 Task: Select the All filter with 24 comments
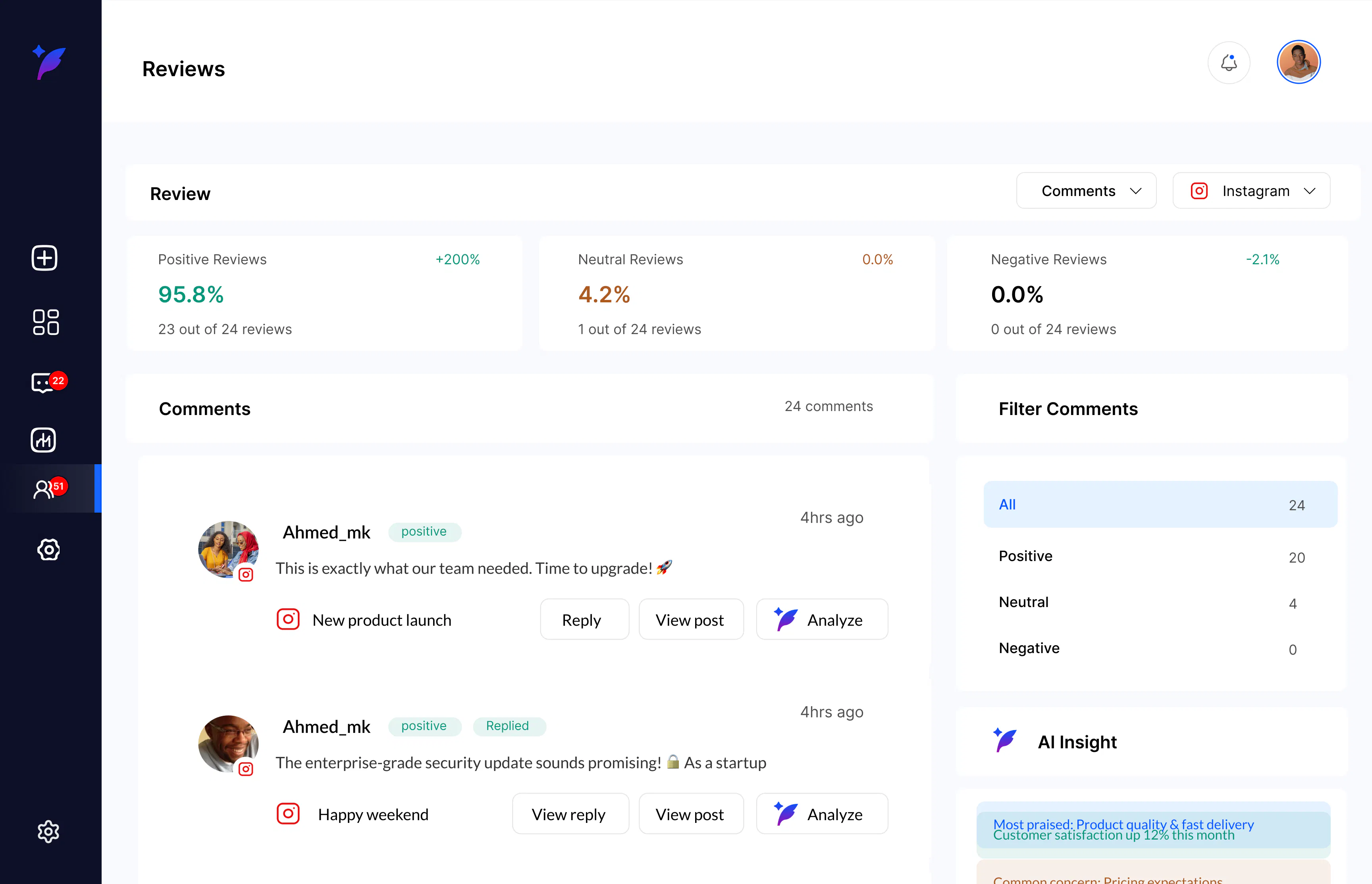tap(1160, 505)
